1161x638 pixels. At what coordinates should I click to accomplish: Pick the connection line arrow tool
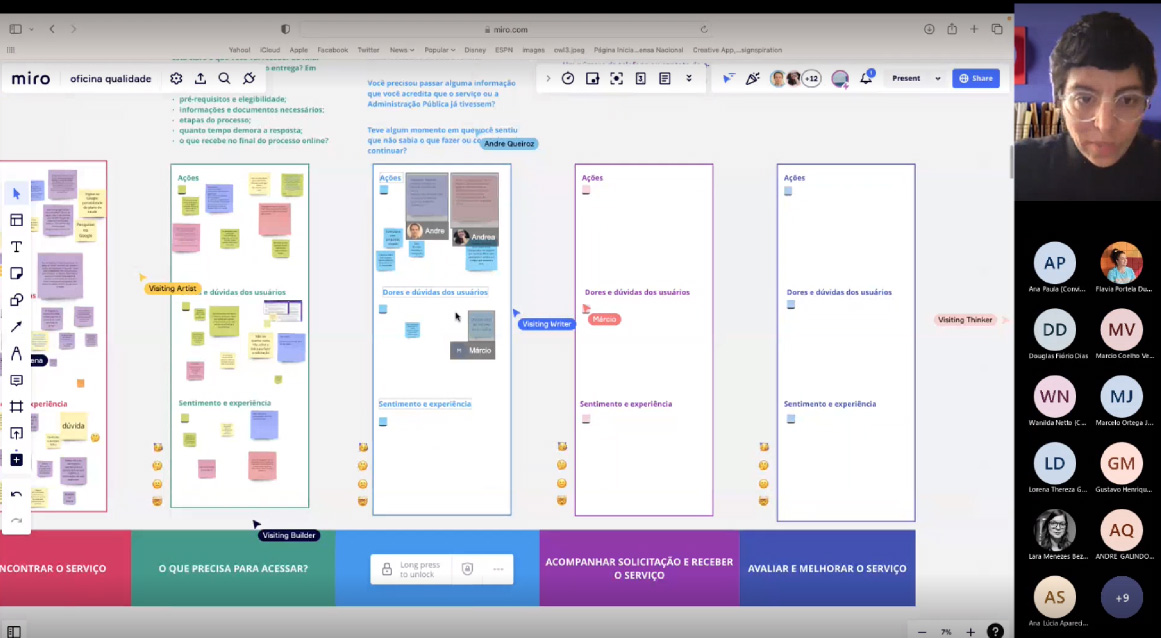coord(16,327)
